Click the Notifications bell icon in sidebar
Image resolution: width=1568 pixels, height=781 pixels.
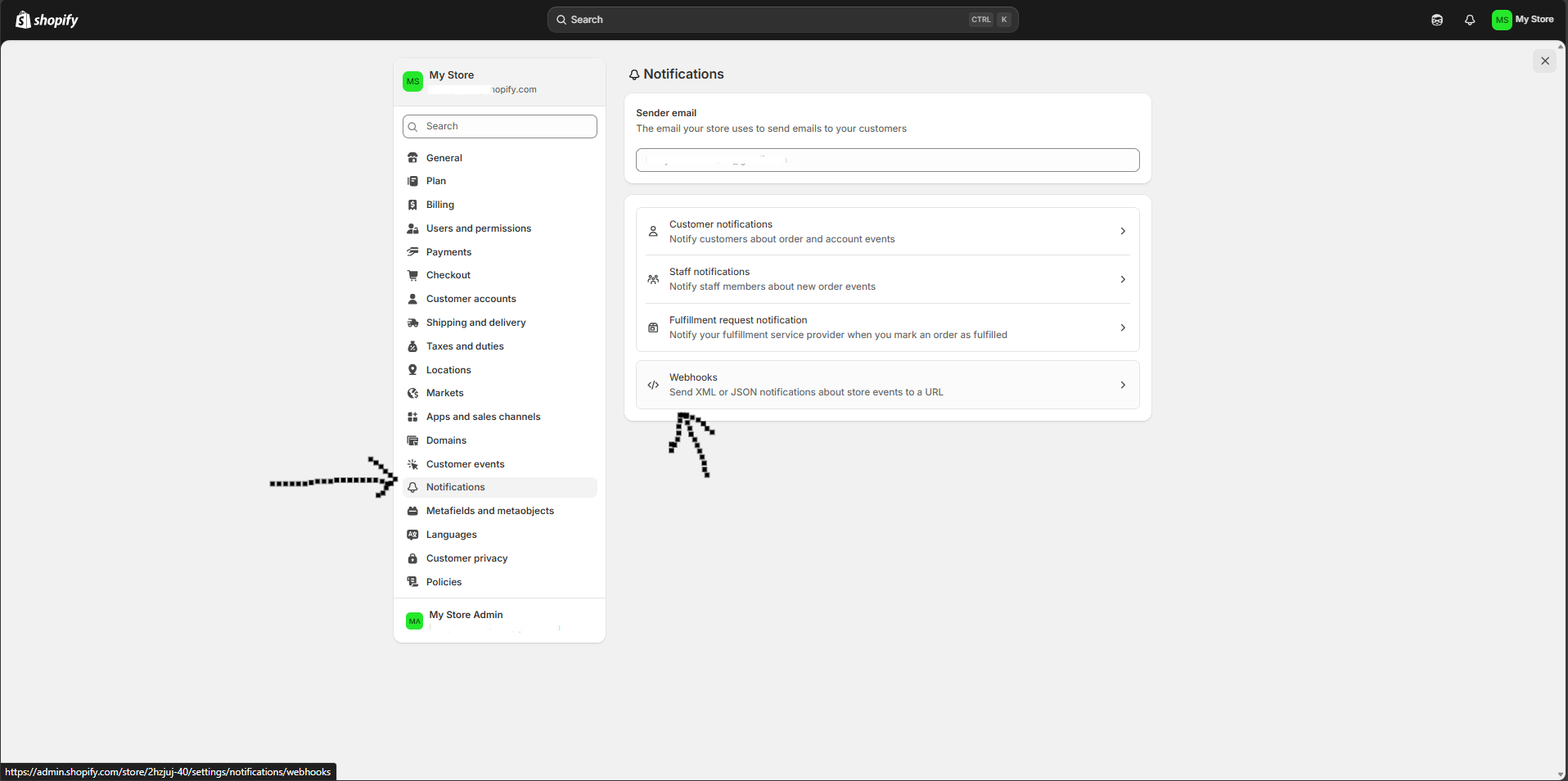coord(413,487)
